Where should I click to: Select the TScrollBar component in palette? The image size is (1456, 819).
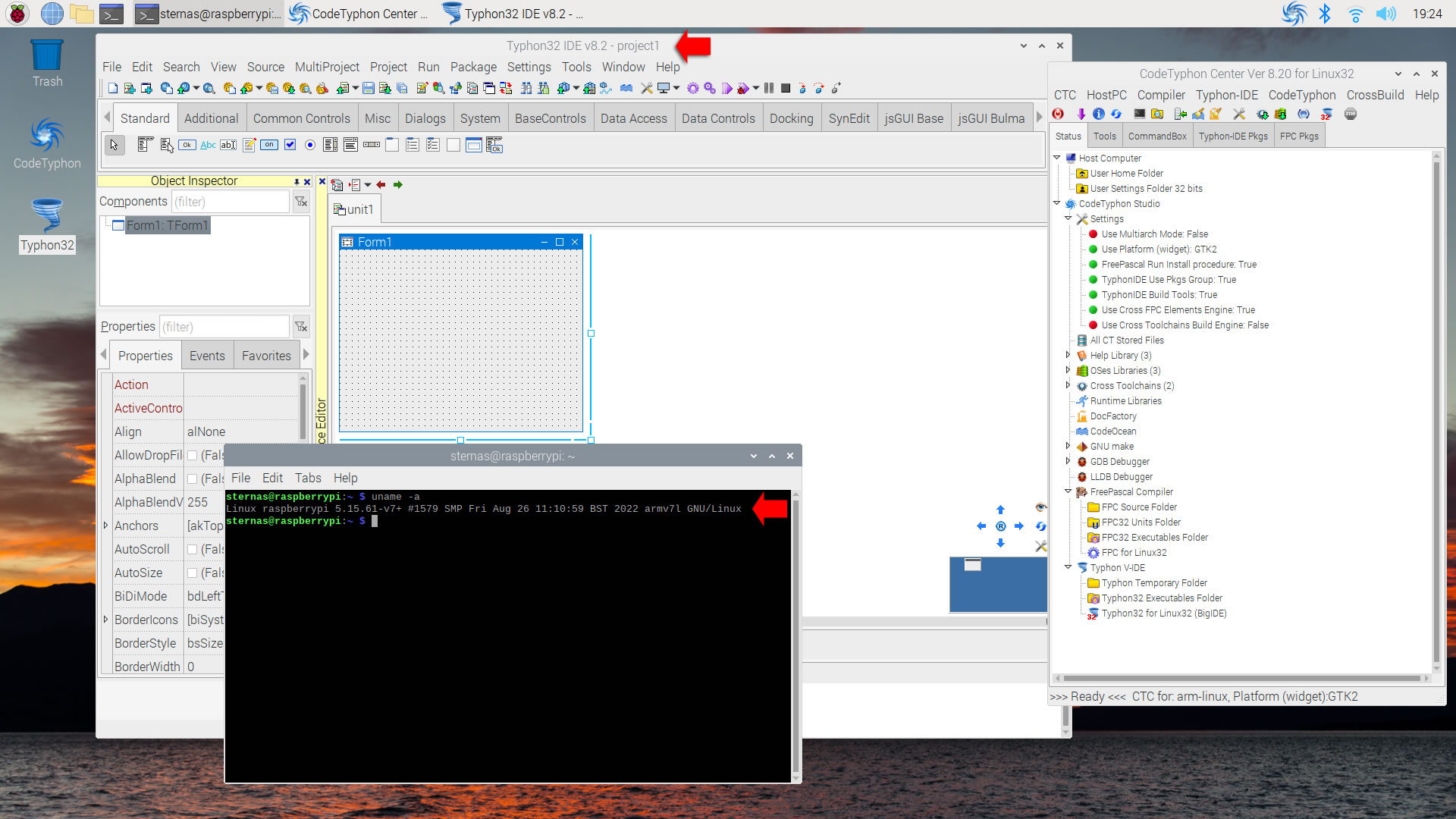tap(372, 145)
